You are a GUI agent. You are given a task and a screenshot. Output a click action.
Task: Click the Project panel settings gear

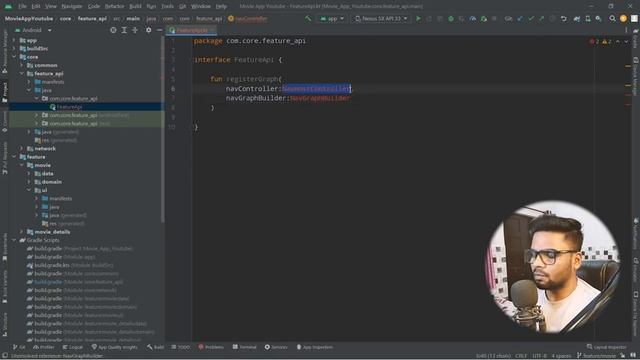pos(148,30)
